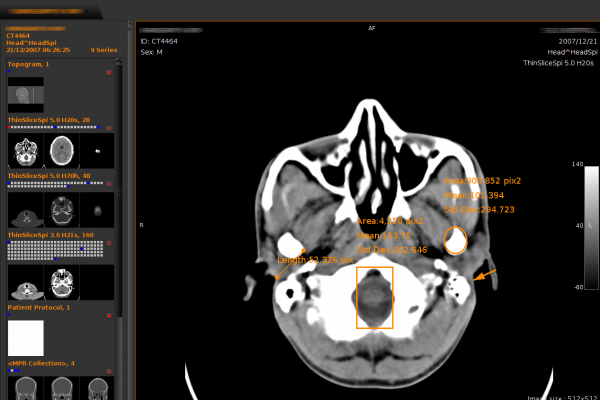Open the Topogram thumbnail image
Screen dimensions: 600x400
(x=25, y=95)
